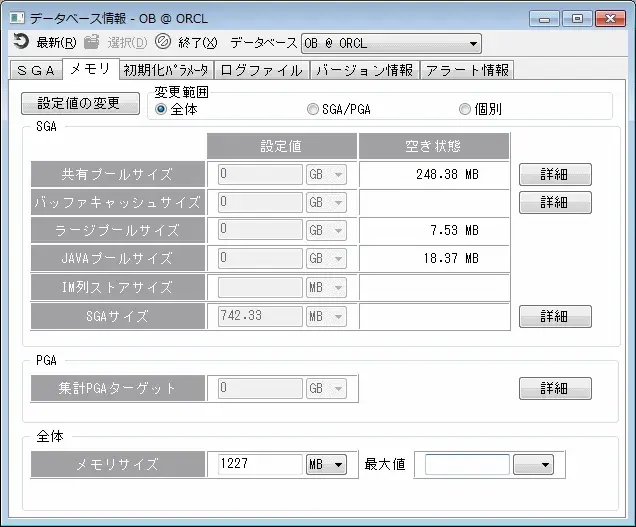Image resolution: width=636 pixels, height=527 pixels.
Task: Switch to the SGA tab
Action: (35, 70)
